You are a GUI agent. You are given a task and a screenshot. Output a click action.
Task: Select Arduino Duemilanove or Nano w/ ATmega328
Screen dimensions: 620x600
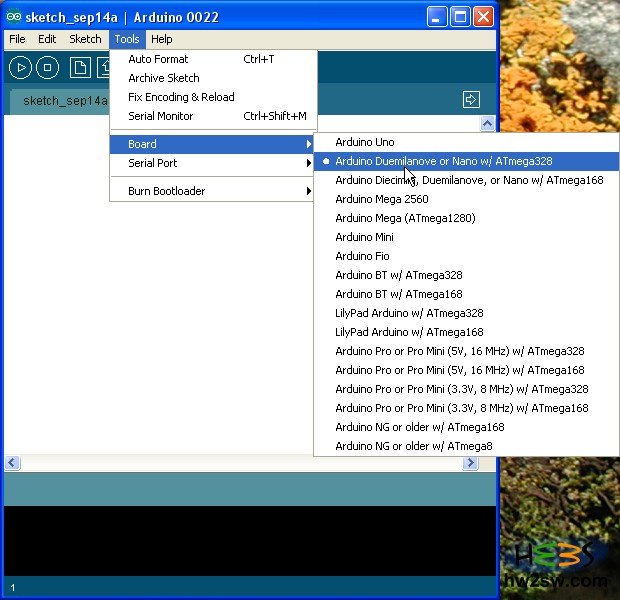pos(443,161)
